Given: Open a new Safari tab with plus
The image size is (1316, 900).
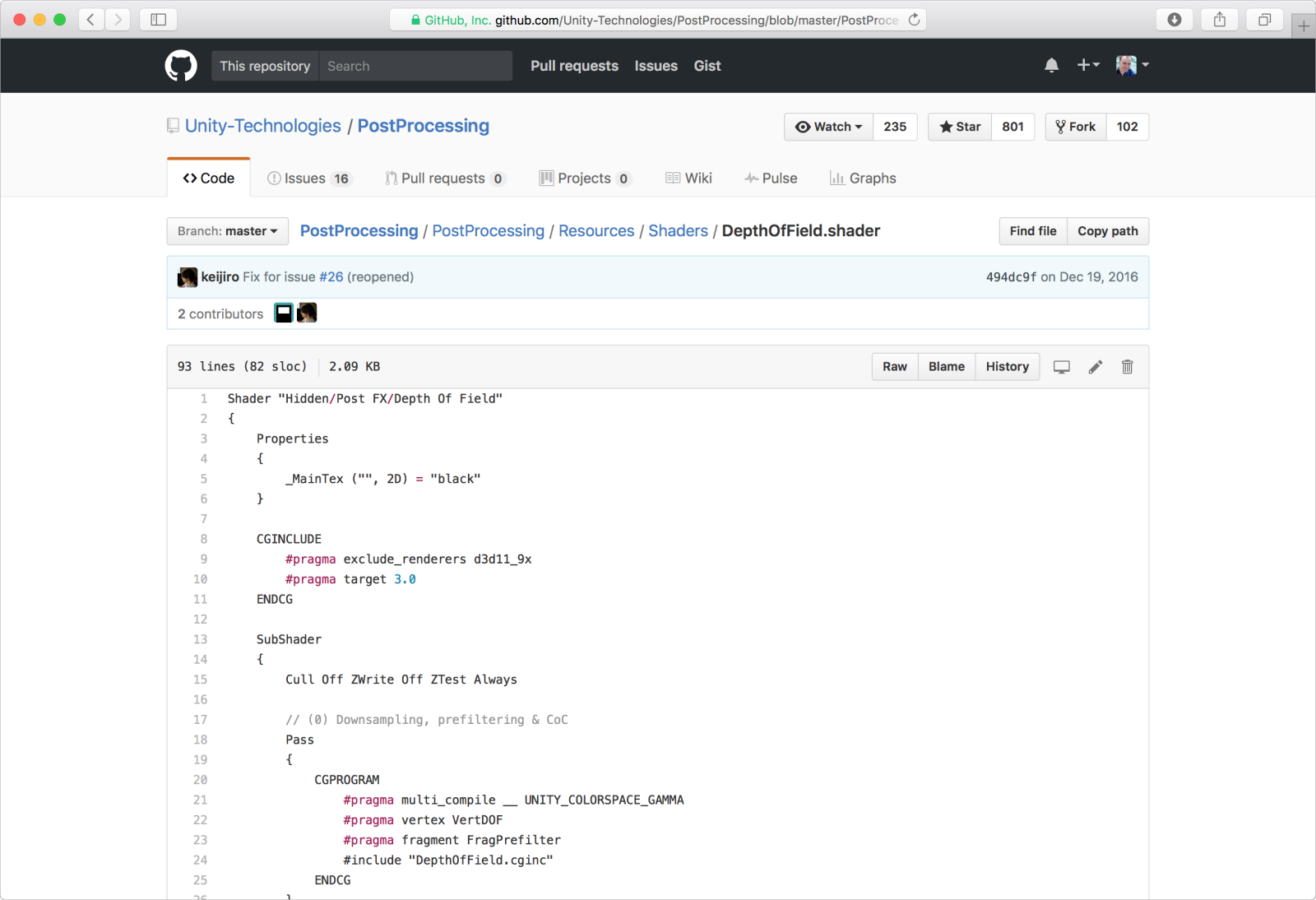Looking at the screenshot, I should click(x=1304, y=26).
